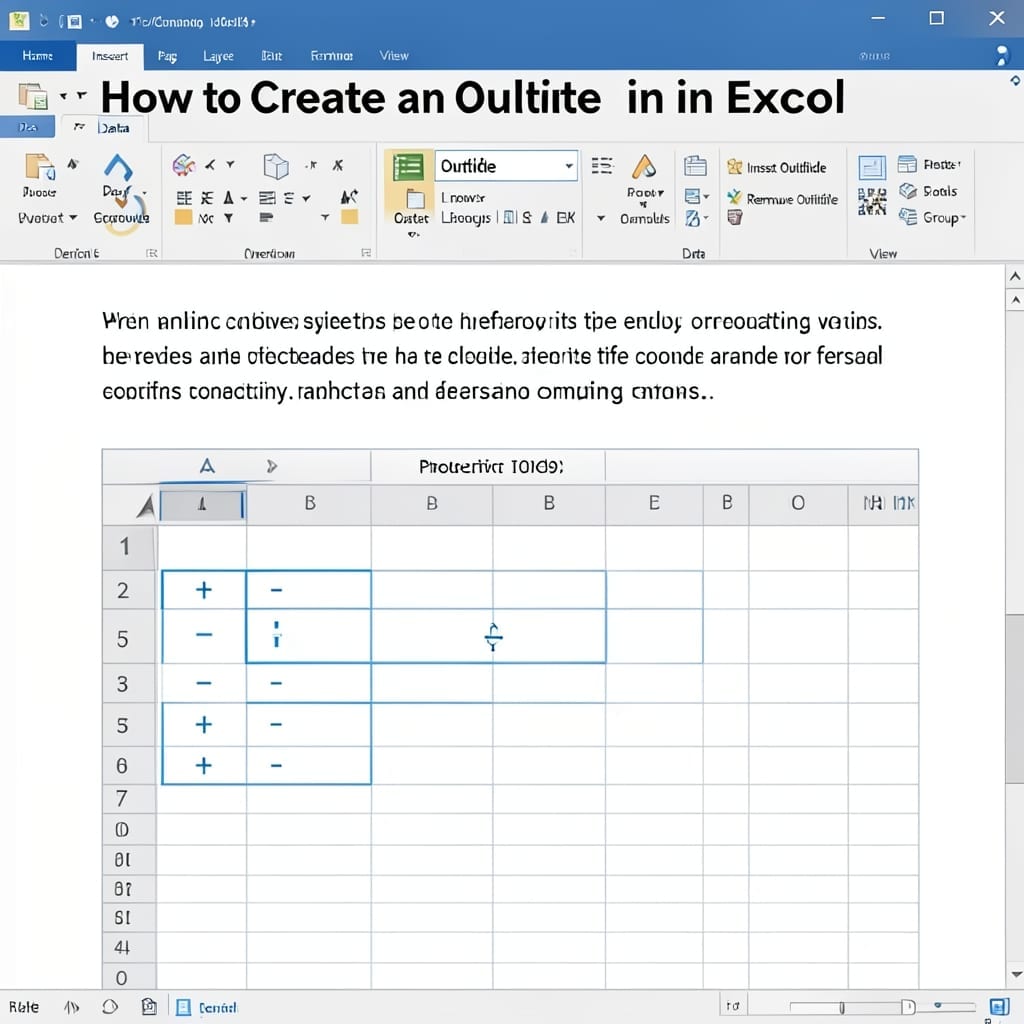Click the blue Cenád page icon

click(x=184, y=1007)
